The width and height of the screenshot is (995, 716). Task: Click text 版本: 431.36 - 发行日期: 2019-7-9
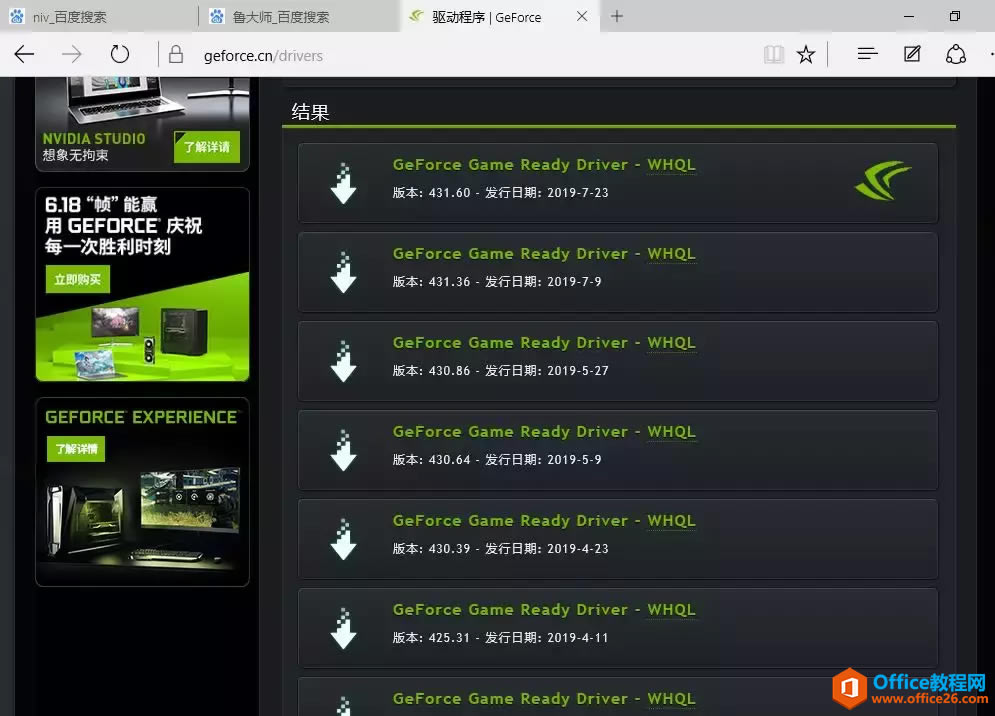tap(497, 281)
